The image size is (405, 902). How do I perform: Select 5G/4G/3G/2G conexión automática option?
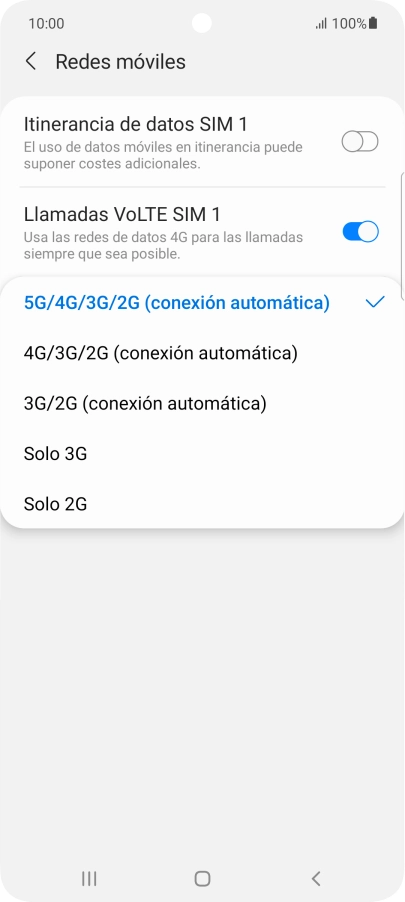click(202, 303)
